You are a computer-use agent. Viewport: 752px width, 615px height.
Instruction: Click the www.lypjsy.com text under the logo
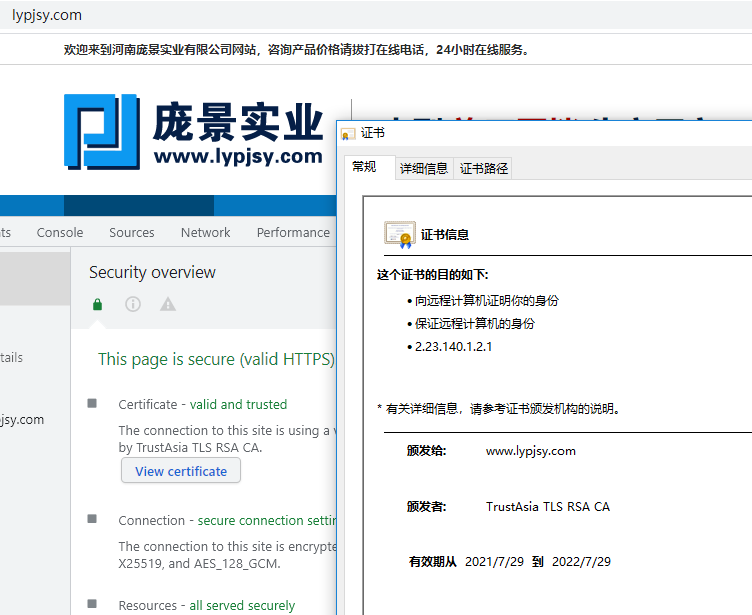[x=238, y=156]
